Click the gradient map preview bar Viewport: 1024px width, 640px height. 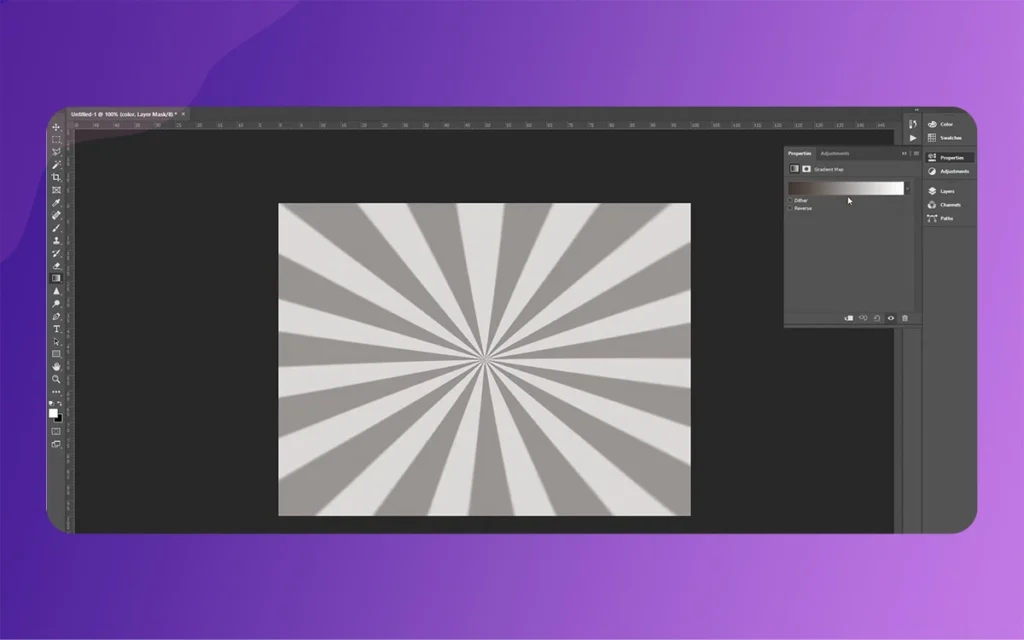tap(845, 188)
